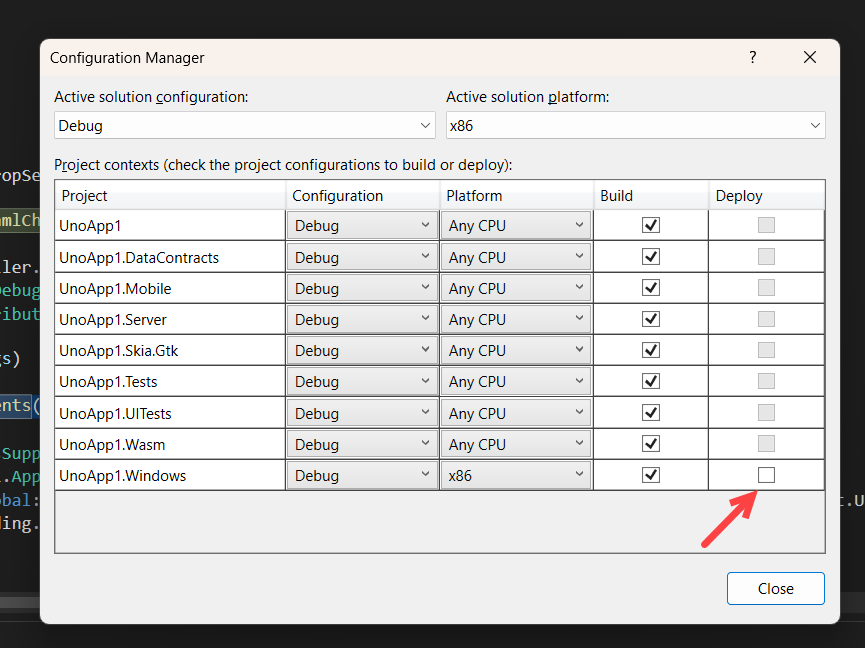
Task: Toggle Build for UnoApp1.Skia.Gtk
Action: point(651,349)
